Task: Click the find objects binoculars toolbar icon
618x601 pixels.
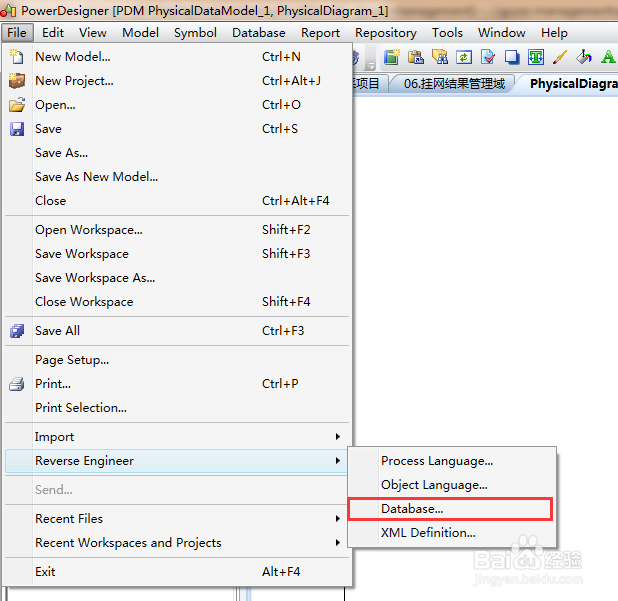Action: click(x=440, y=57)
